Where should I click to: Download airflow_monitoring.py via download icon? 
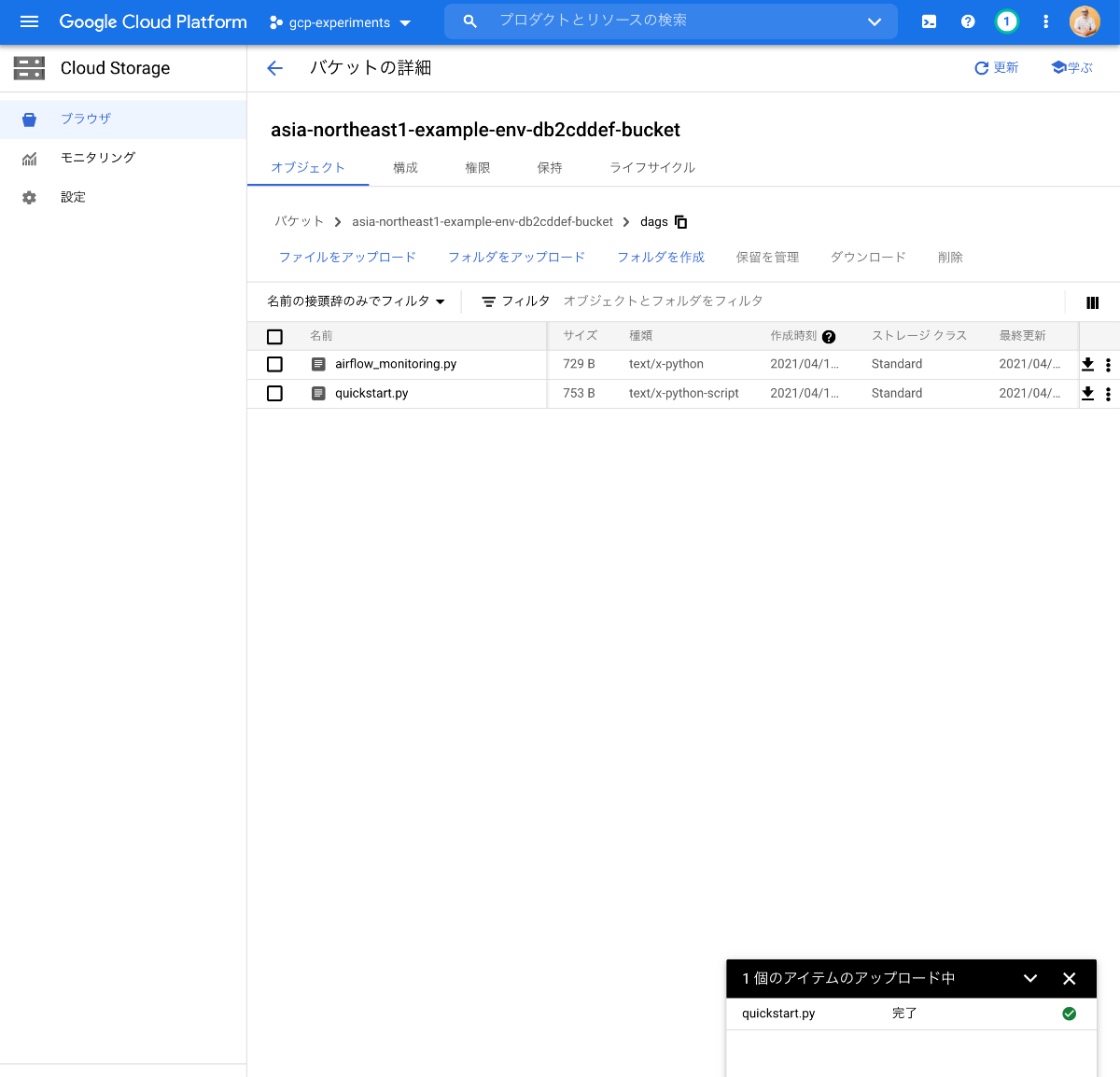(x=1087, y=365)
